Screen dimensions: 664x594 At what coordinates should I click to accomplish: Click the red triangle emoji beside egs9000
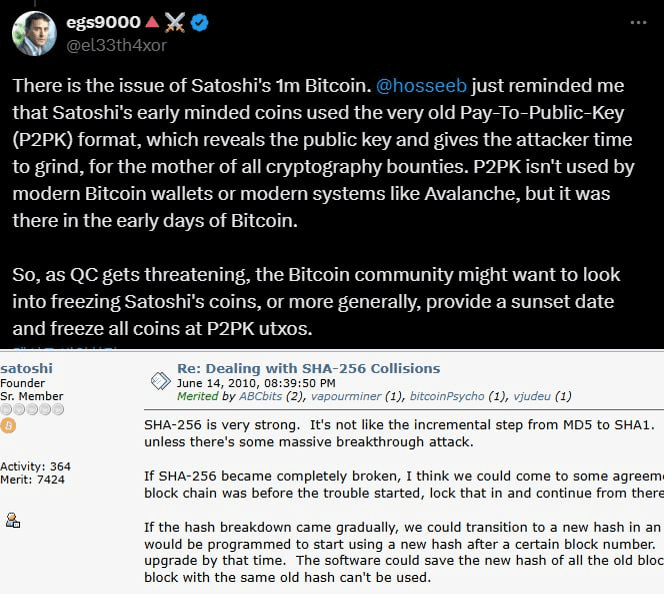(x=150, y=21)
